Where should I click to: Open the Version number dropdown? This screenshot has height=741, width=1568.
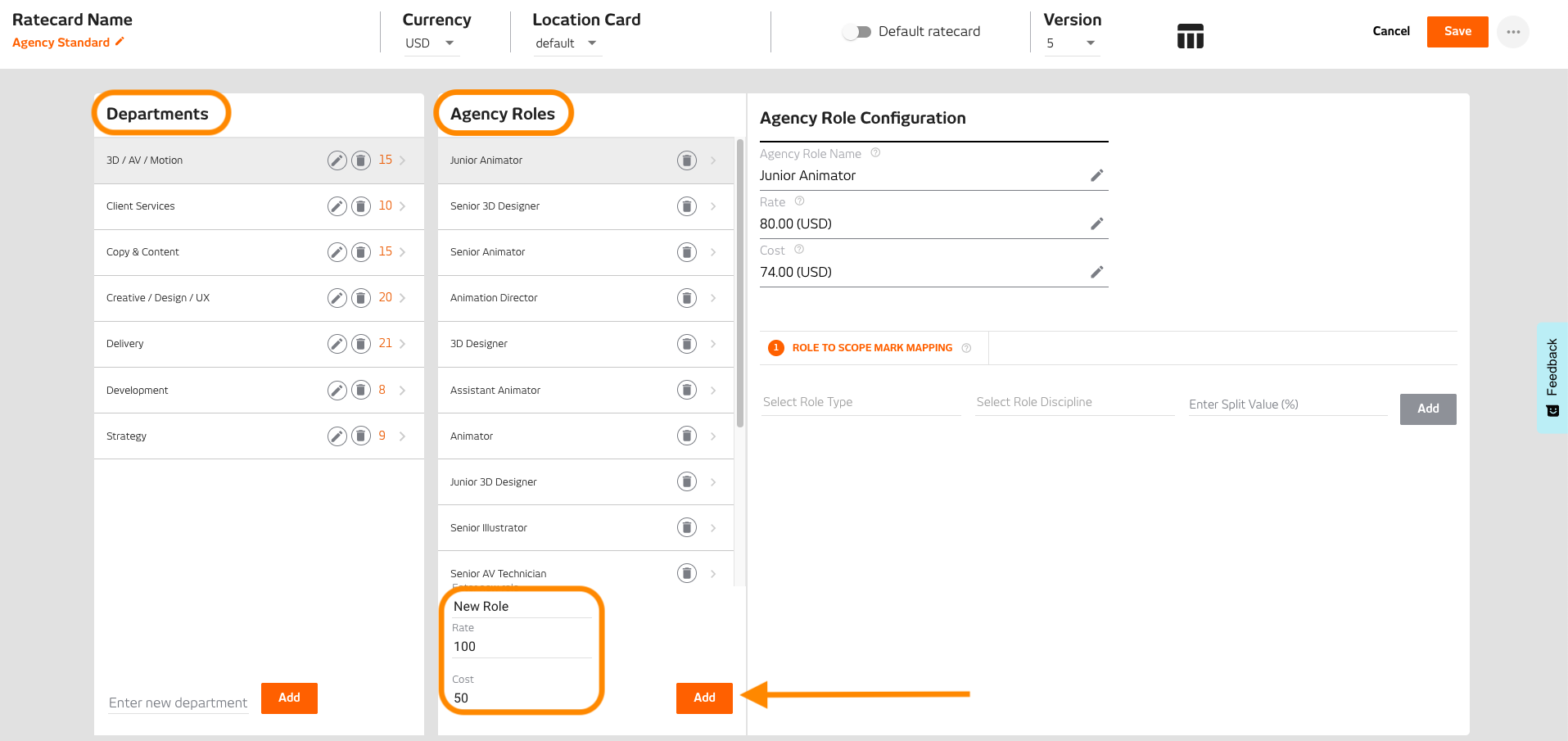pyautogui.click(x=1070, y=43)
